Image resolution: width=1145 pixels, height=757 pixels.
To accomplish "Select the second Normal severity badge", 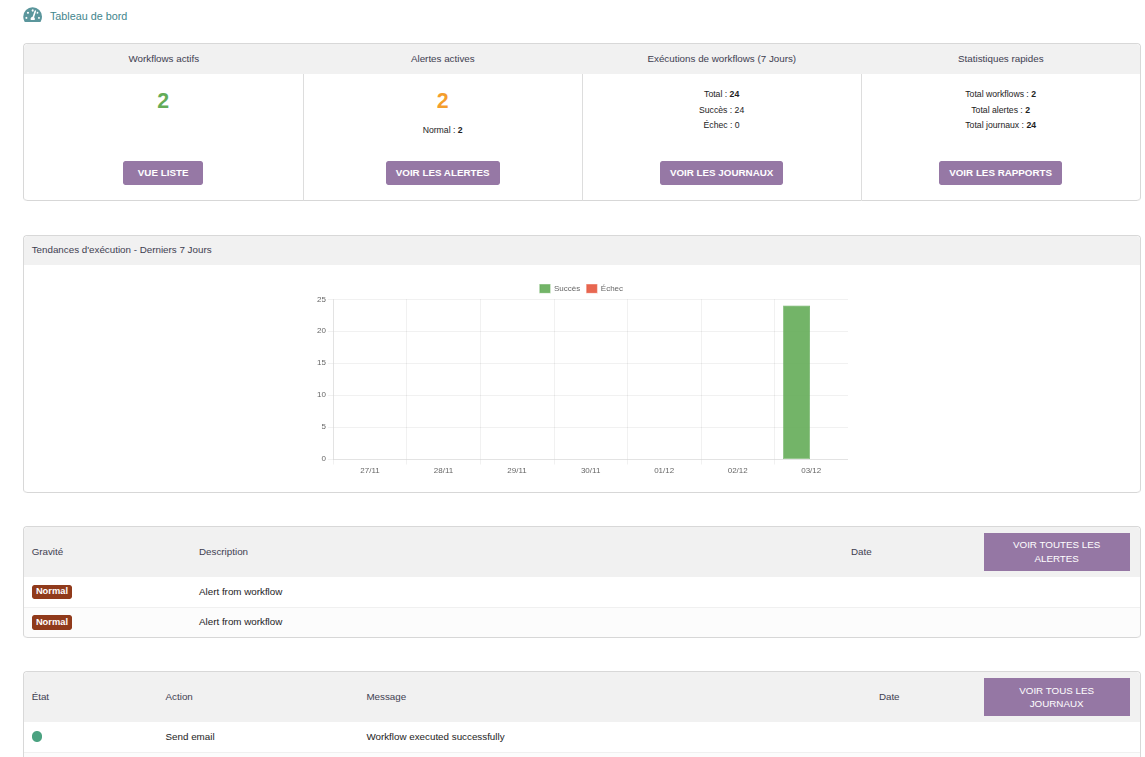I will 52,622.
